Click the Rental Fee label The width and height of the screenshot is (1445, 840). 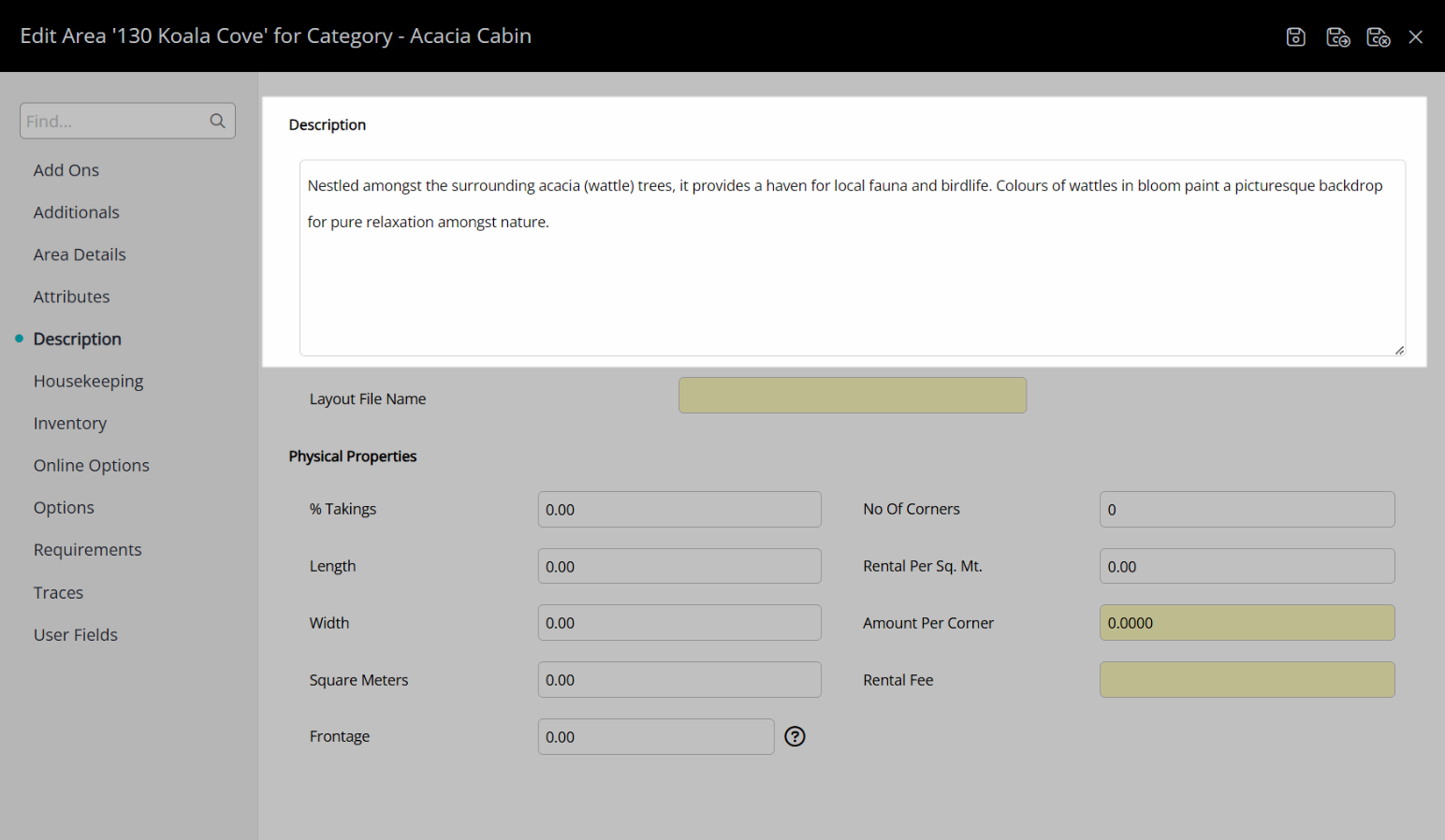click(898, 680)
